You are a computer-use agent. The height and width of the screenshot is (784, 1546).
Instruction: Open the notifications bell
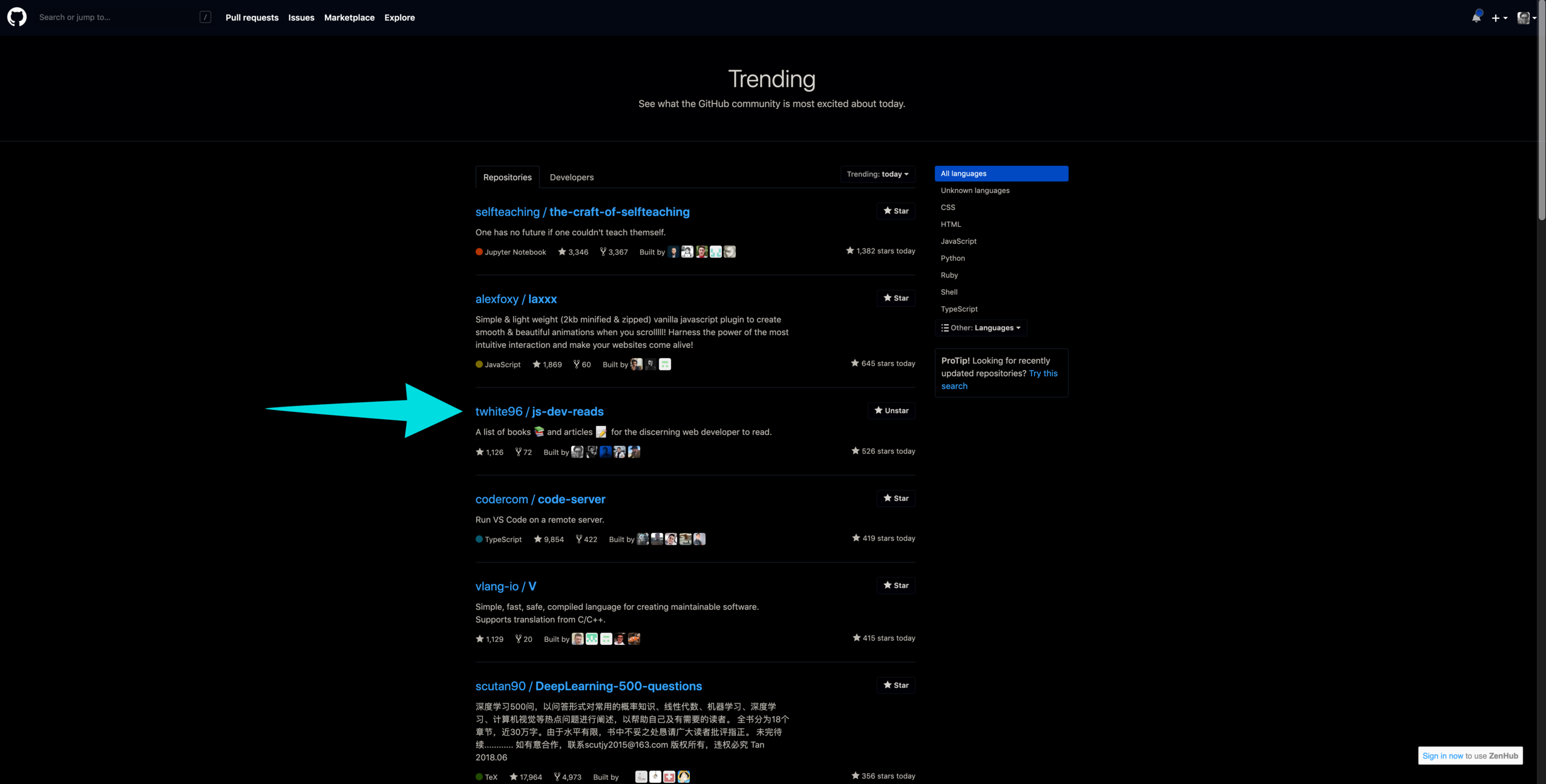tap(1476, 18)
